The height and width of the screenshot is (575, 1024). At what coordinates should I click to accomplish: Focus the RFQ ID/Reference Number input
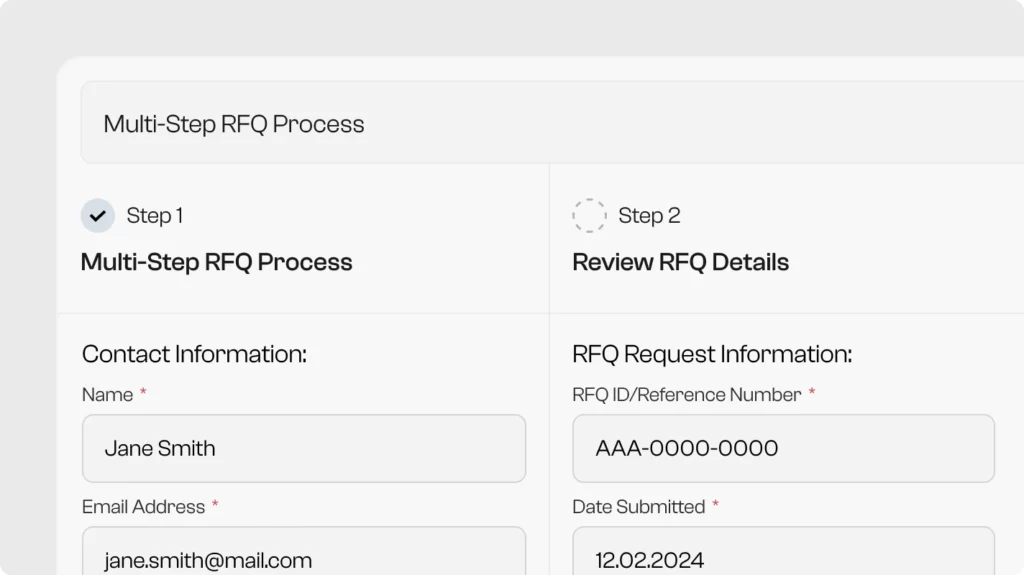coord(783,449)
